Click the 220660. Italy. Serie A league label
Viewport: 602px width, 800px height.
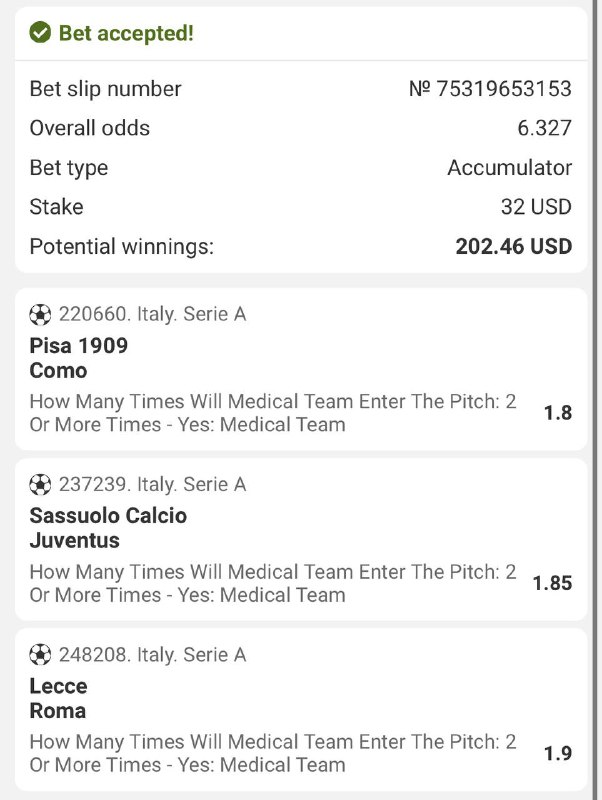pyautogui.click(x=152, y=314)
